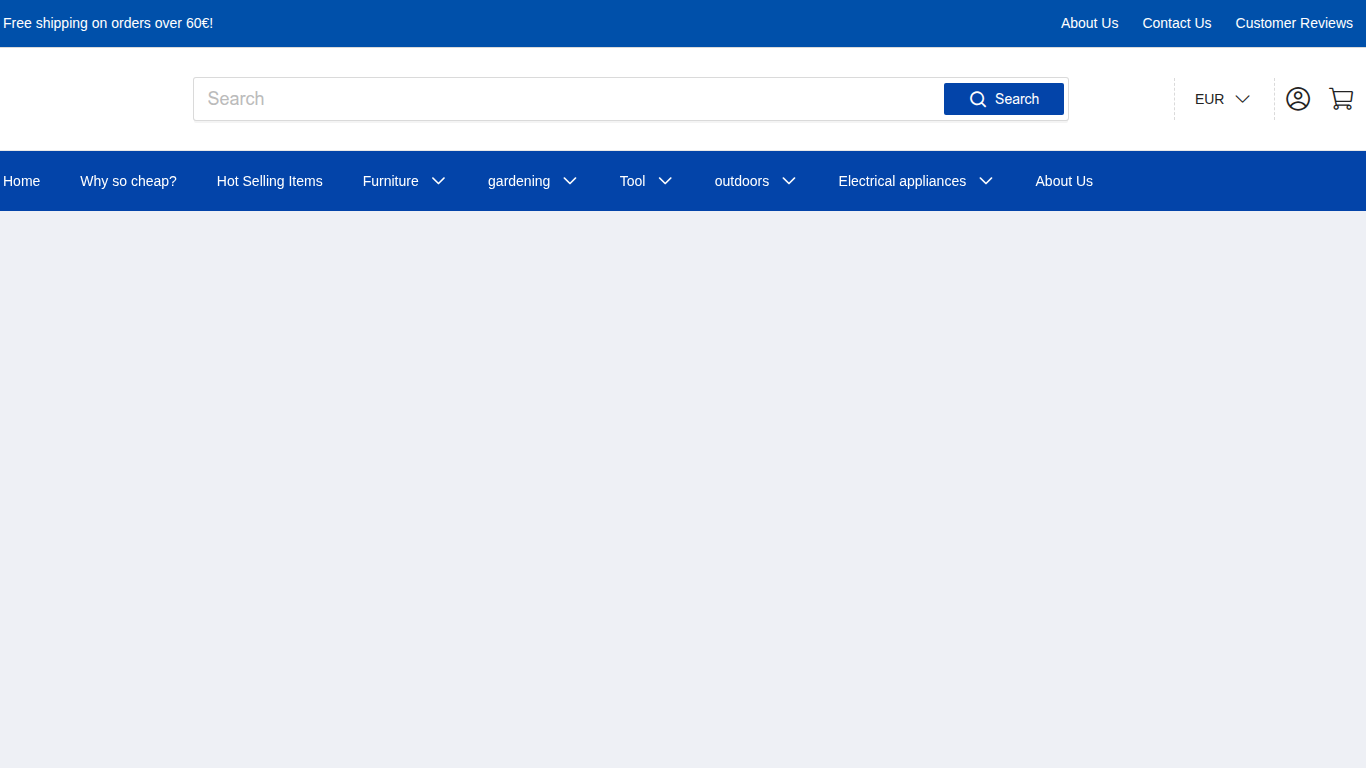Screen dimensions: 1366x768
Task: Open the Contact Us link
Action: pyautogui.click(x=1177, y=23)
